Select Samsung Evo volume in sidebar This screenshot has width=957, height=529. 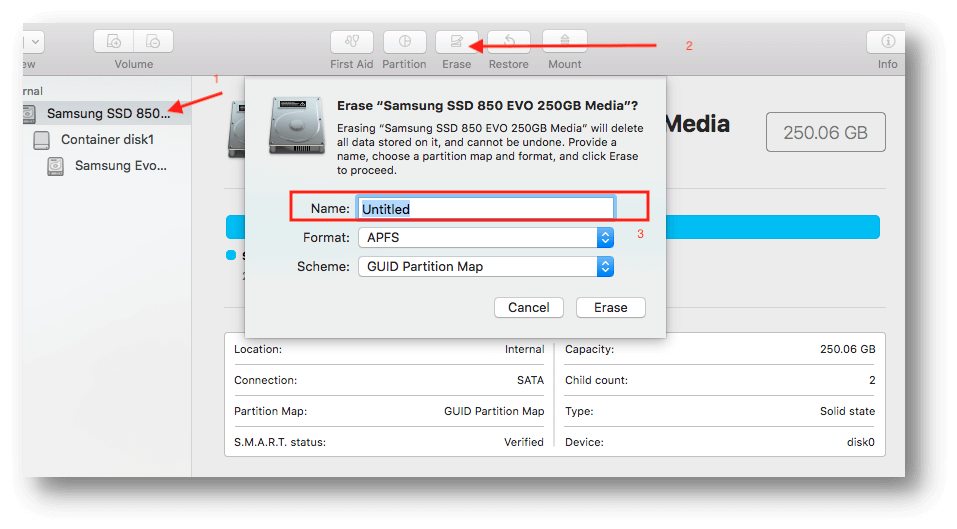point(120,166)
